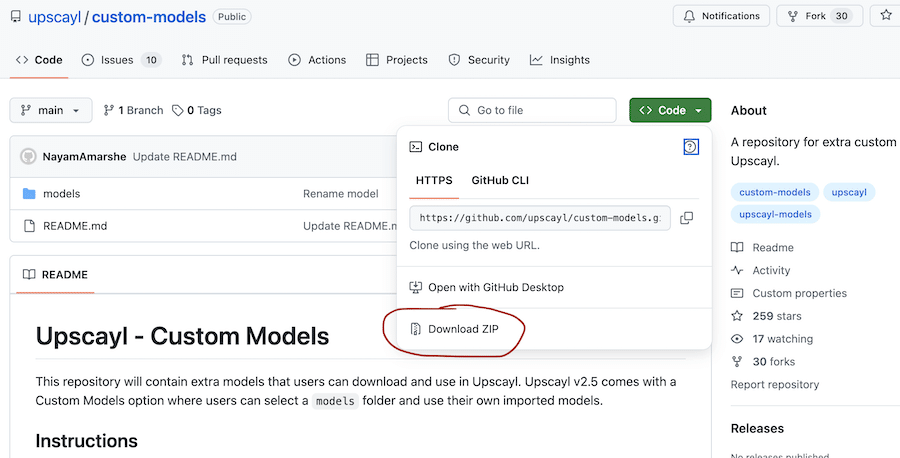This screenshot has height=458, width=900.
Task: Open the Actions tab
Action: [317, 60]
